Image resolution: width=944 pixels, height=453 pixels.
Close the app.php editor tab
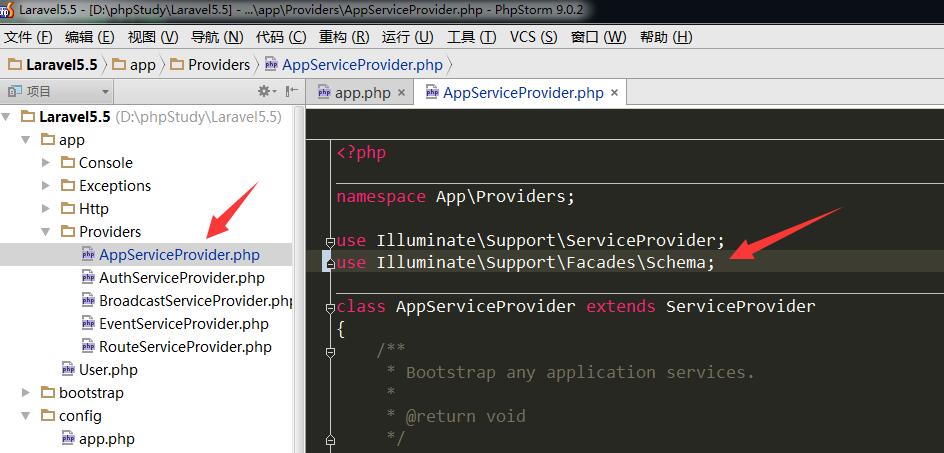point(401,93)
